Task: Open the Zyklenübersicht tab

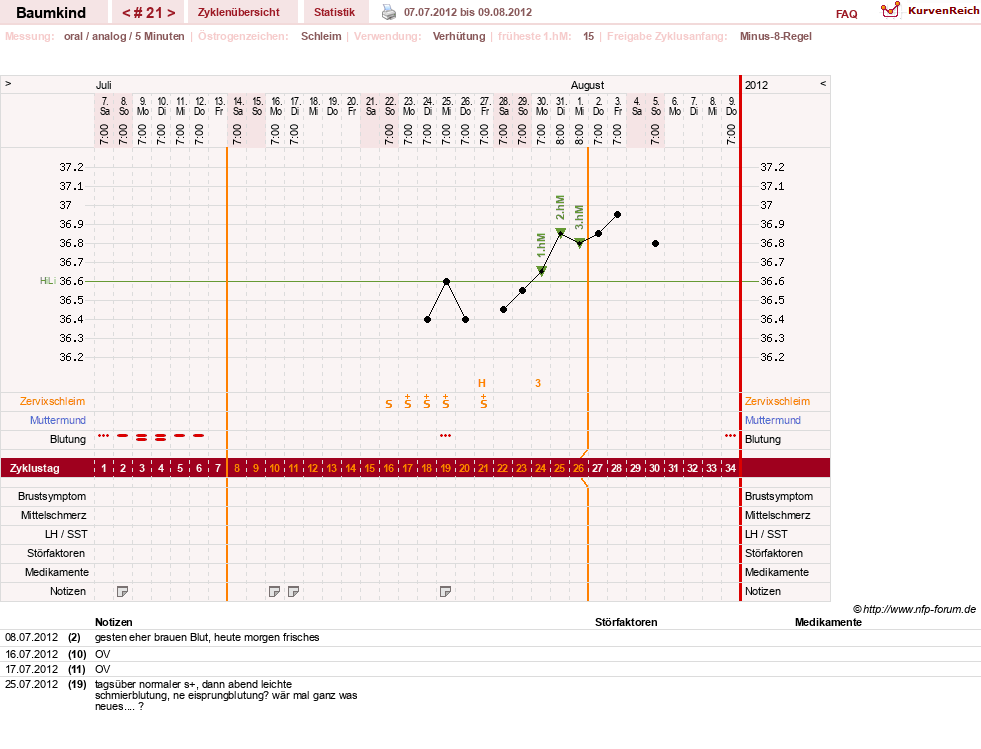Action: (x=238, y=12)
